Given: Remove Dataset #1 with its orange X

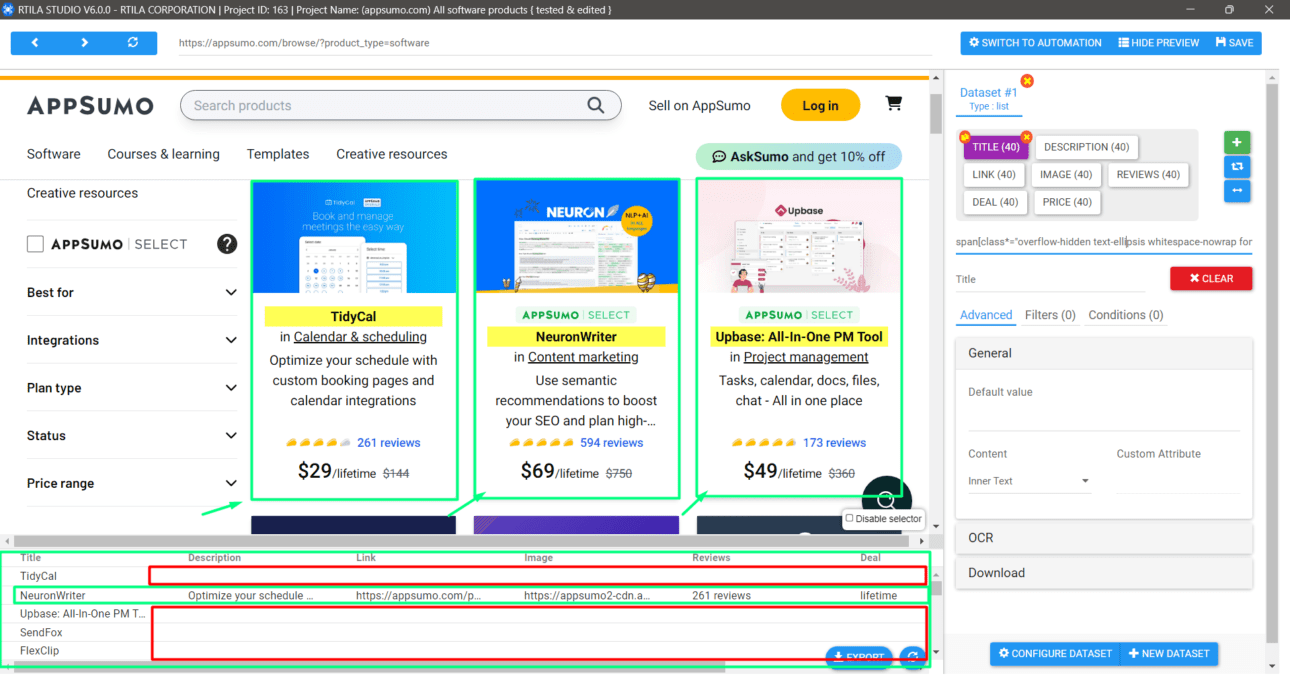Looking at the screenshot, I should click(x=1027, y=81).
